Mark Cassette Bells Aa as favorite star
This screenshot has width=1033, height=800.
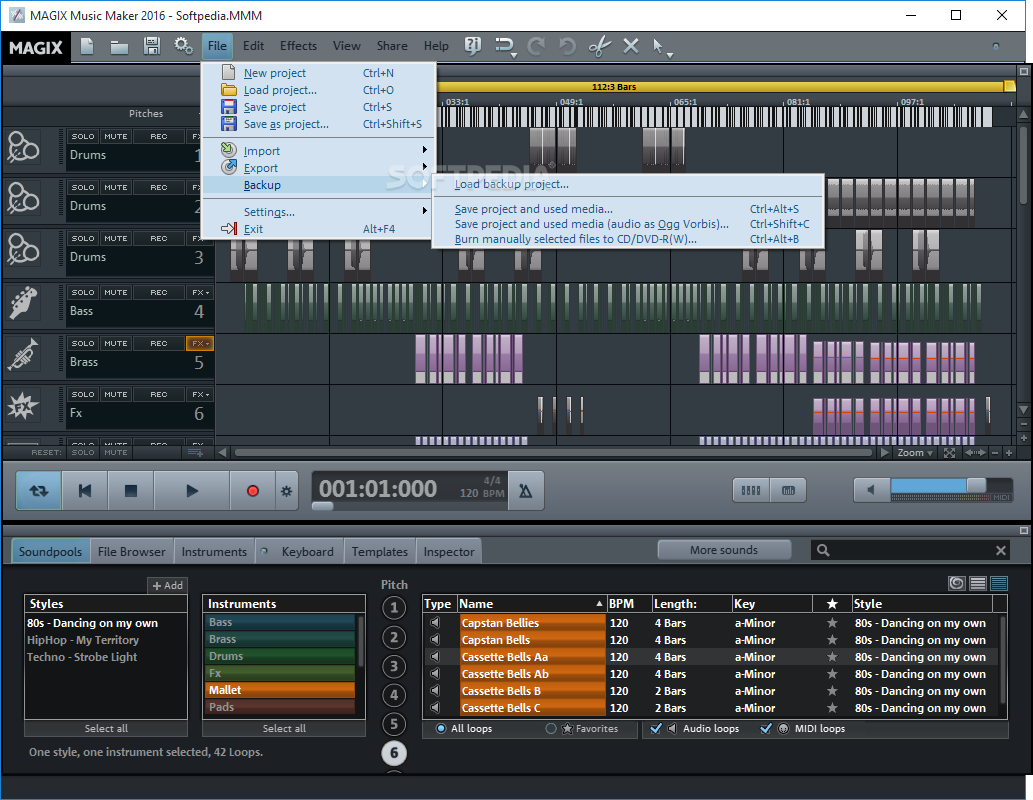coord(832,657)
